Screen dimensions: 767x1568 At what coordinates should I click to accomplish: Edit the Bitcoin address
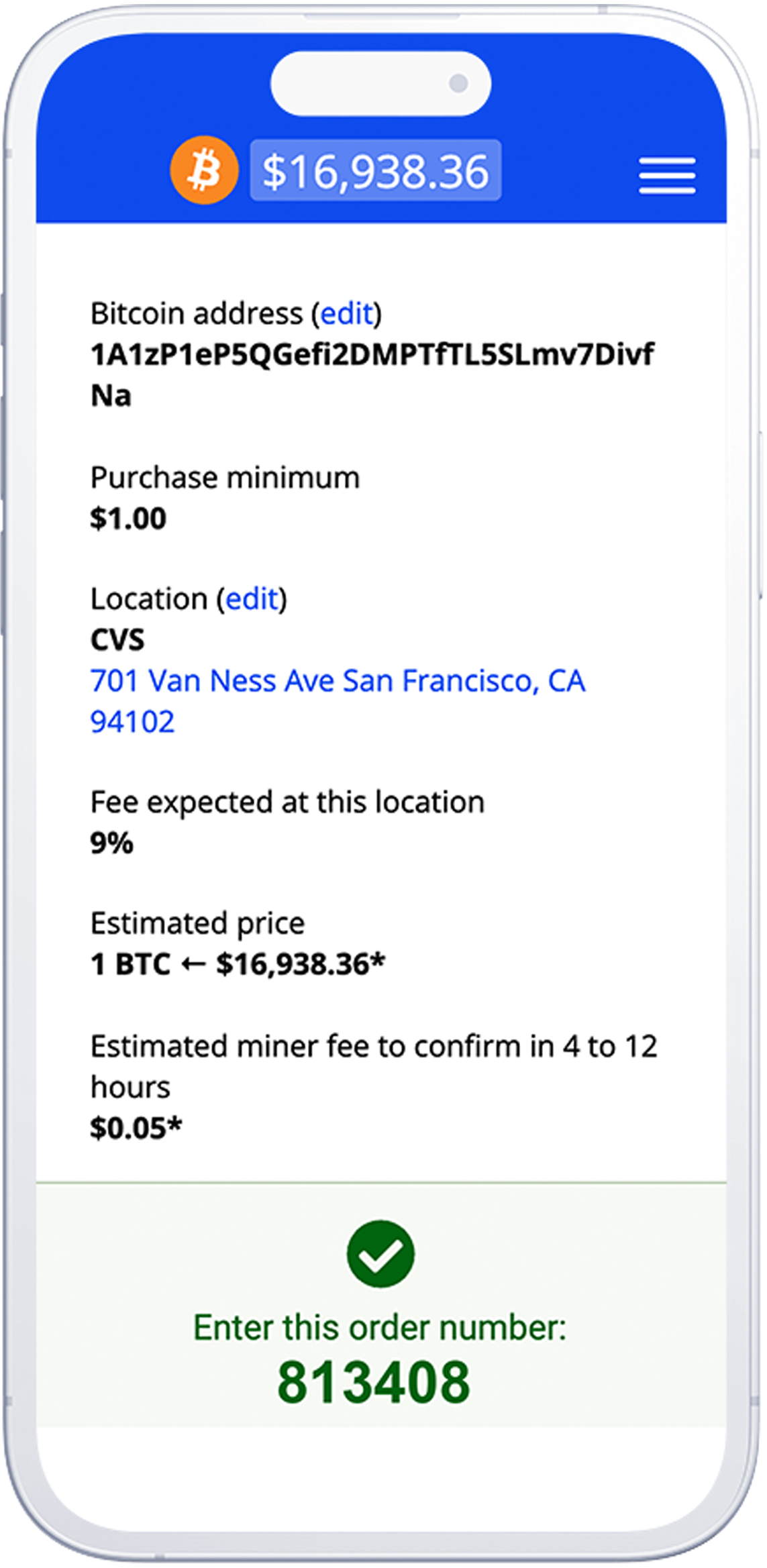click(x=346, y=313)
